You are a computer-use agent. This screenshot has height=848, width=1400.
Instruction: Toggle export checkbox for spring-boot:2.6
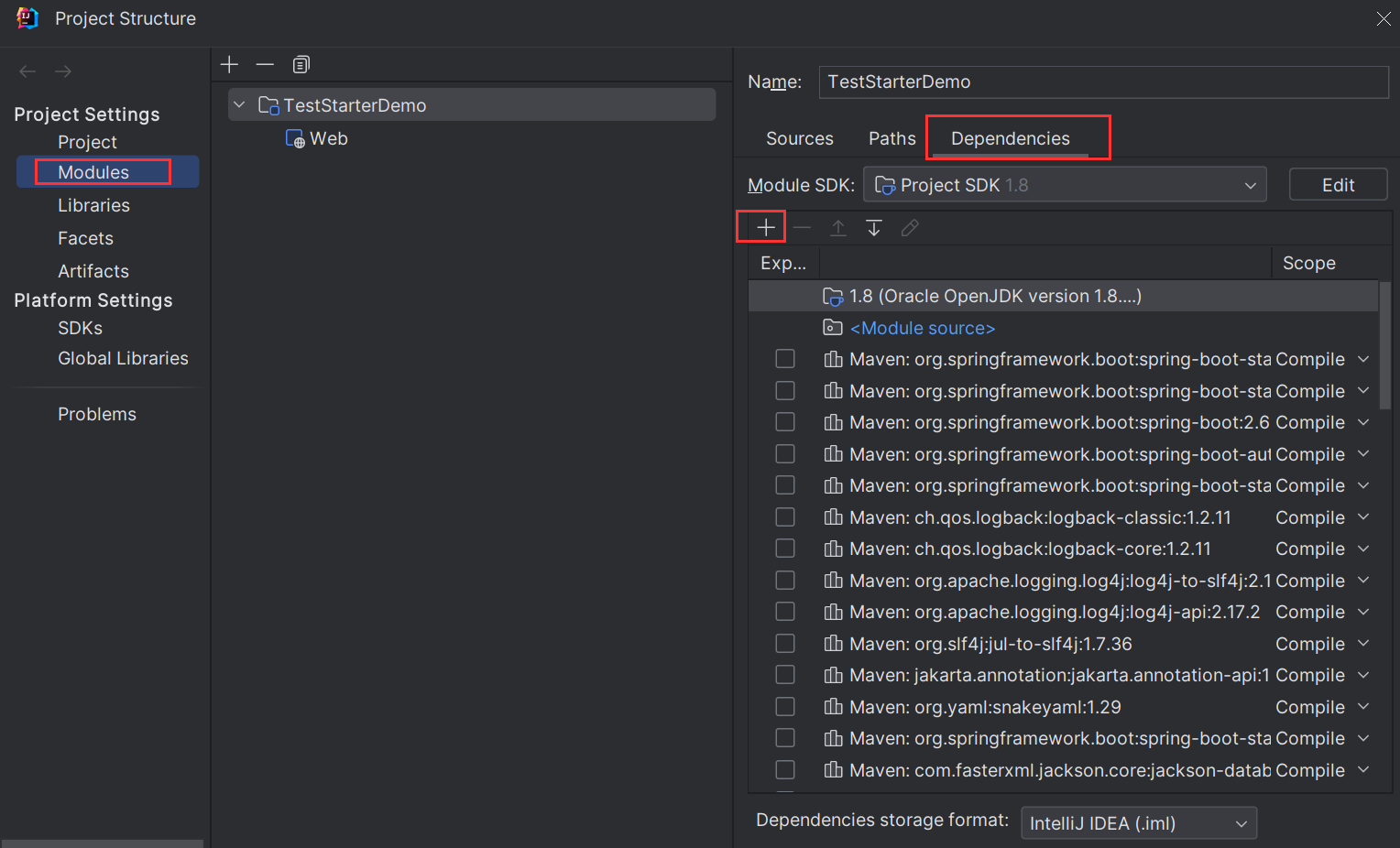click(x=785, y=422)
